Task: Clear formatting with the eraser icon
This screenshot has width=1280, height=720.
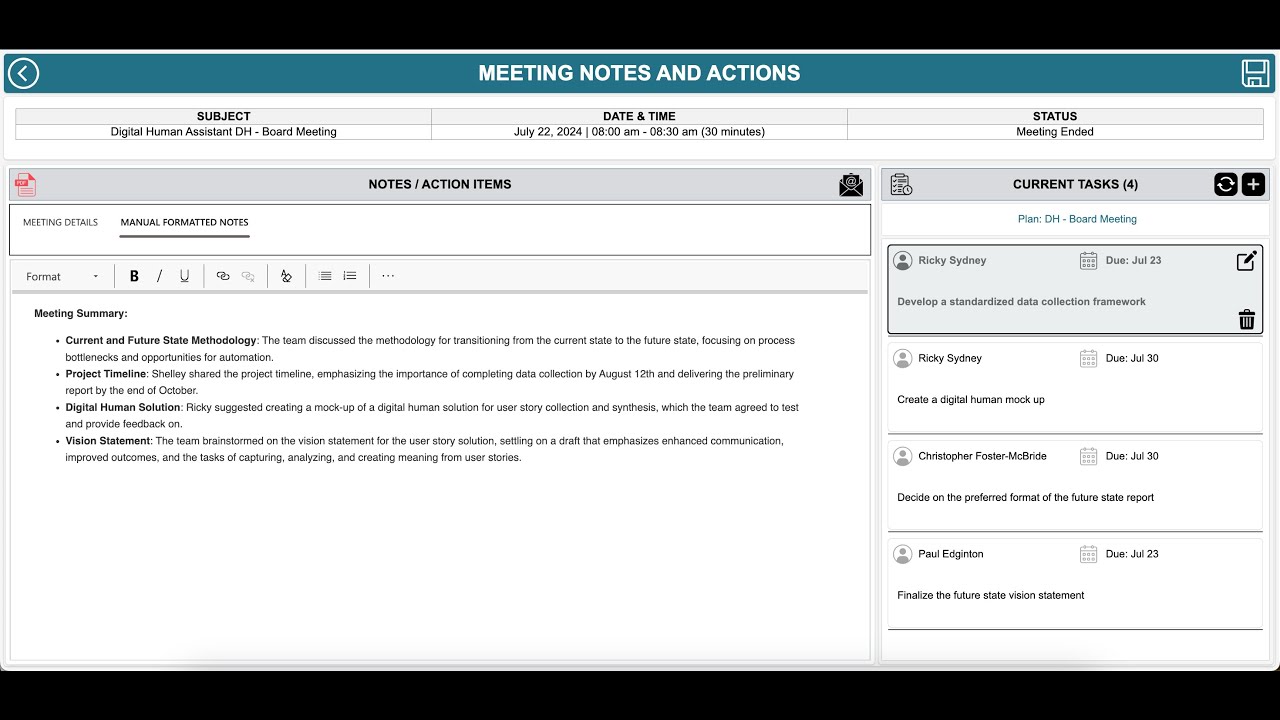Action: click(x=286, y=276)
